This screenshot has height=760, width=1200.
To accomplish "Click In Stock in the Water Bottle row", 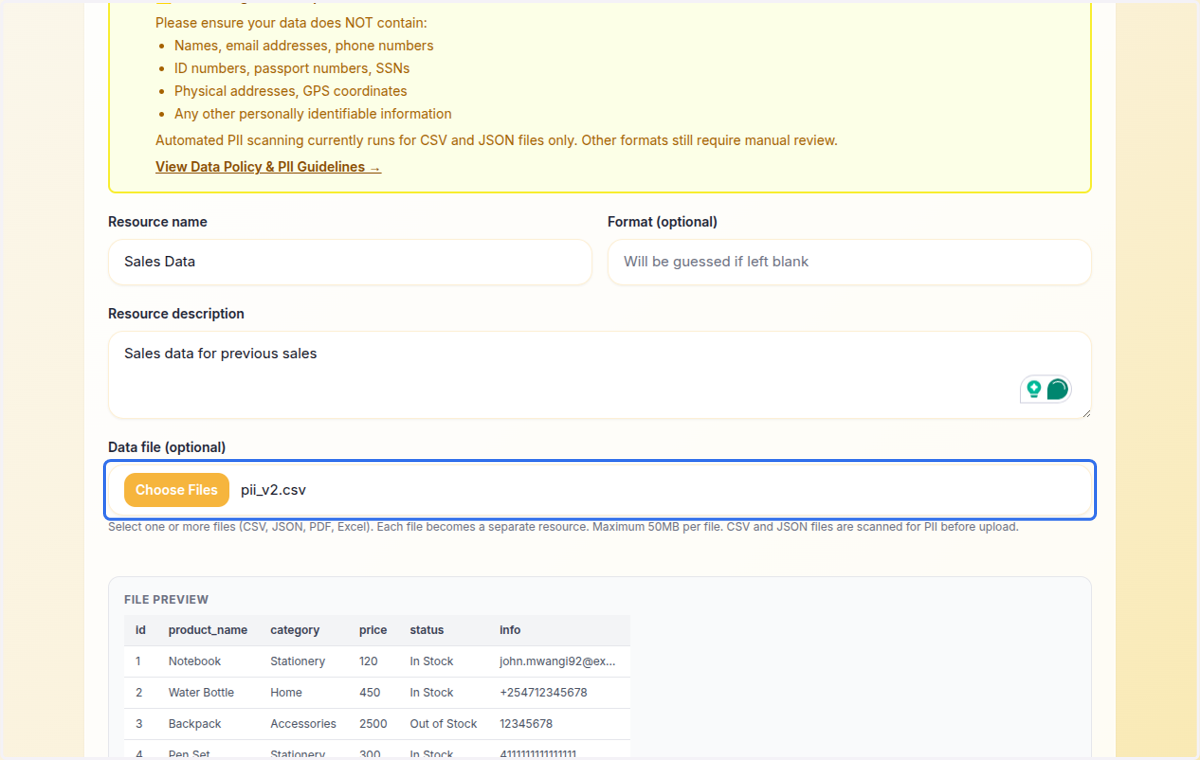I will tap(432, 692).
